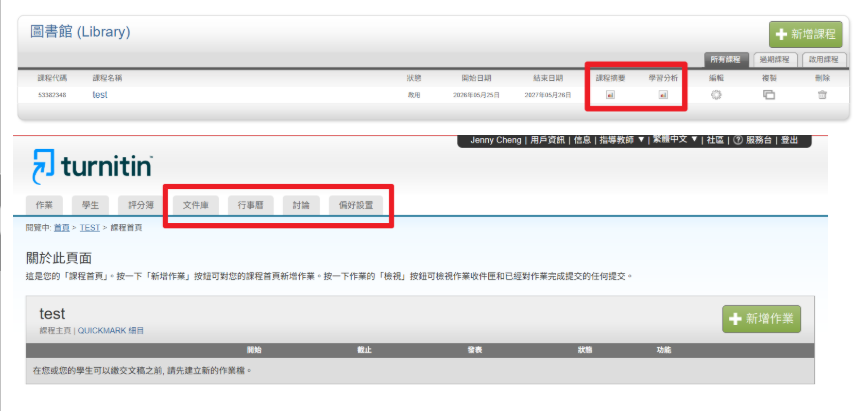Open the learning analytics (學習分析) chart icon
The image size is (867, 411).
pyautogui.click(x=663, y=95)
